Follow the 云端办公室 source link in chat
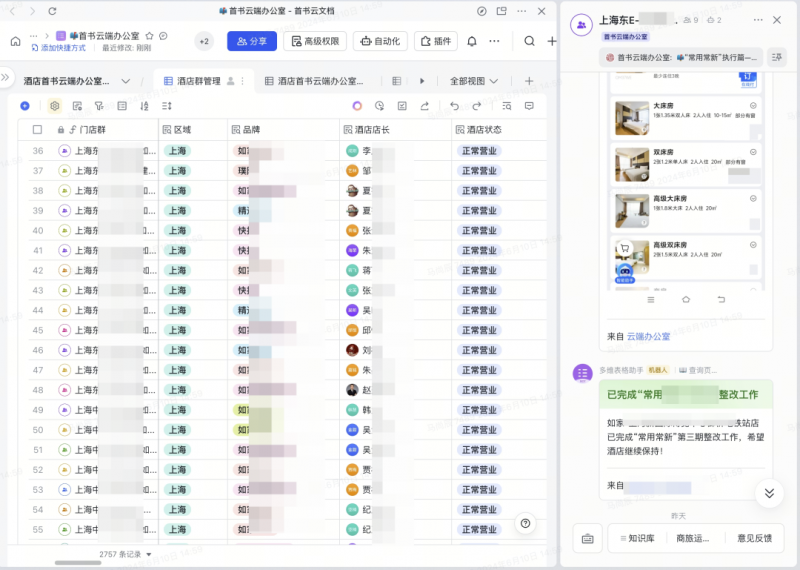The width and height of the screenshot is (800, 570). (x=648, y=337)
